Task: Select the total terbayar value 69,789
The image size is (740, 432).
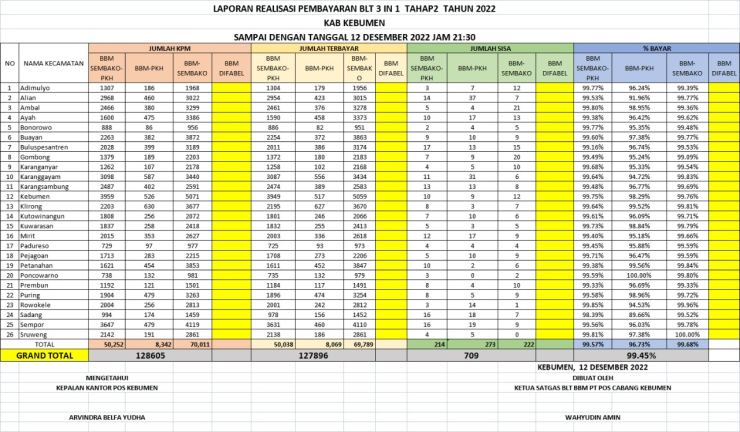Action: point(359,345)
